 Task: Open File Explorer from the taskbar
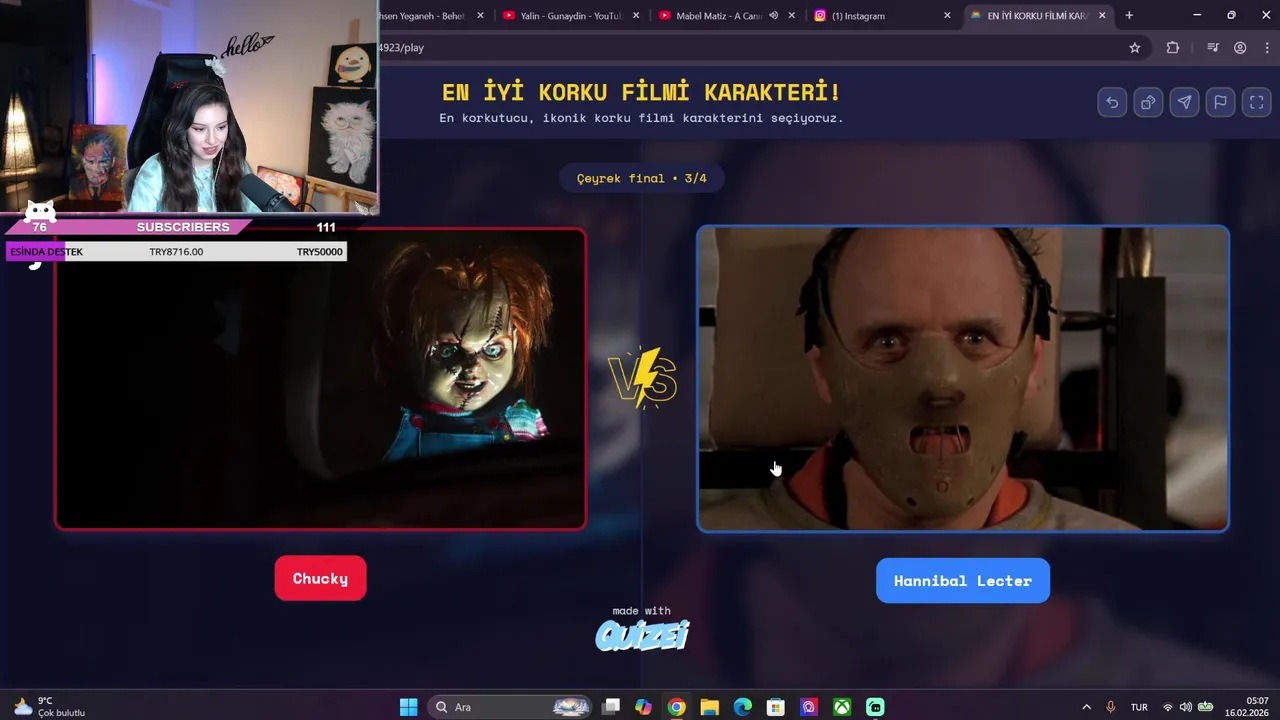tap(709, 707)
